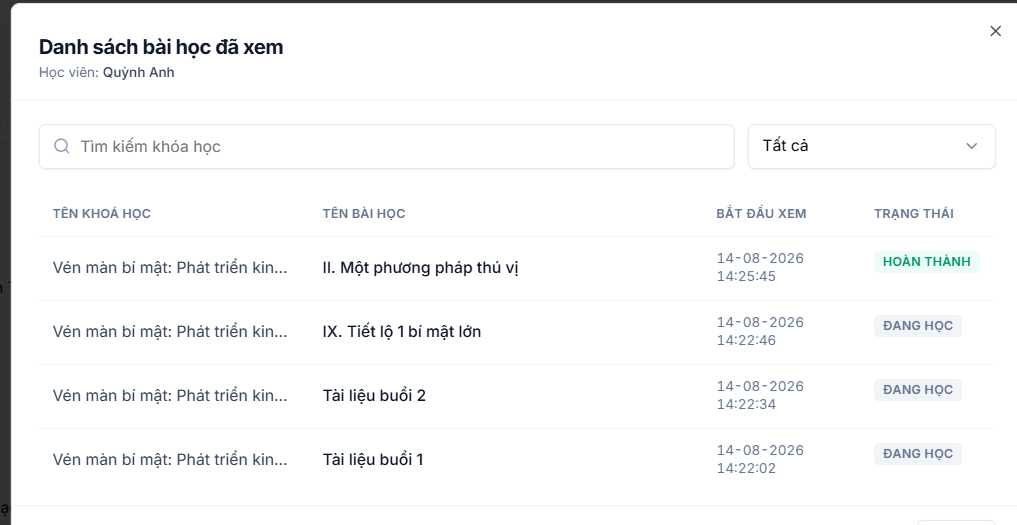Click the search magnifier icon
The image size is (1017, 525).
tap(62, 146)
